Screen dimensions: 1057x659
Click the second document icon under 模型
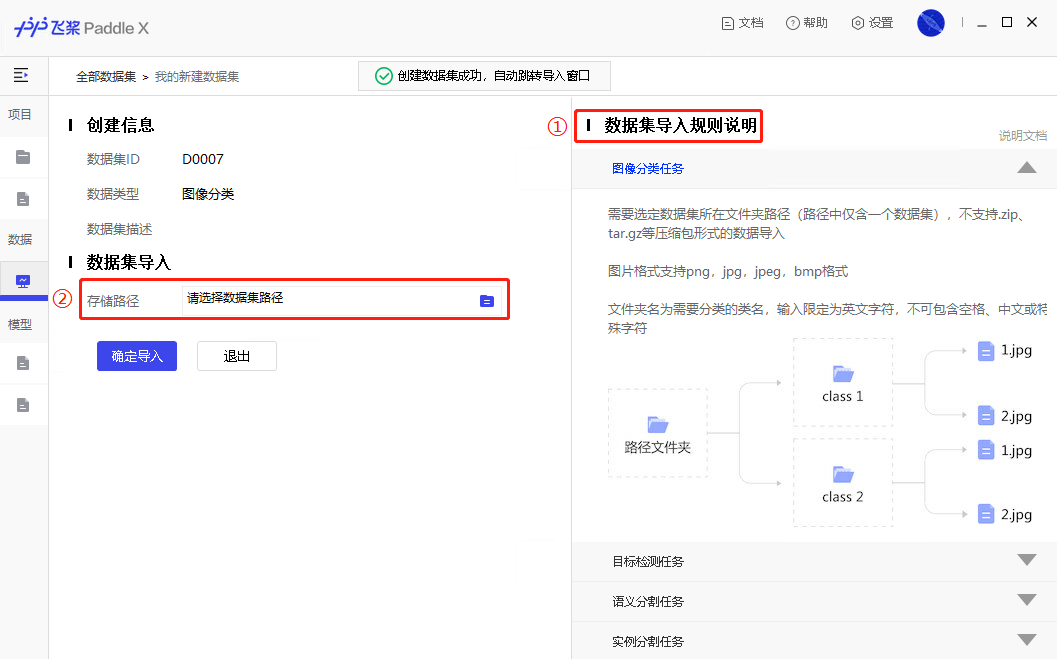tap(23, 405)
